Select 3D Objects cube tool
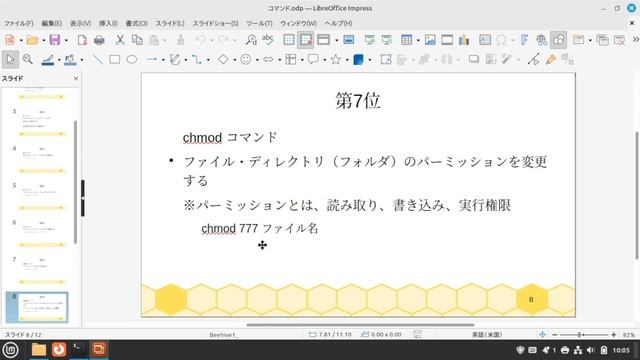 click(x=358, y=60)
